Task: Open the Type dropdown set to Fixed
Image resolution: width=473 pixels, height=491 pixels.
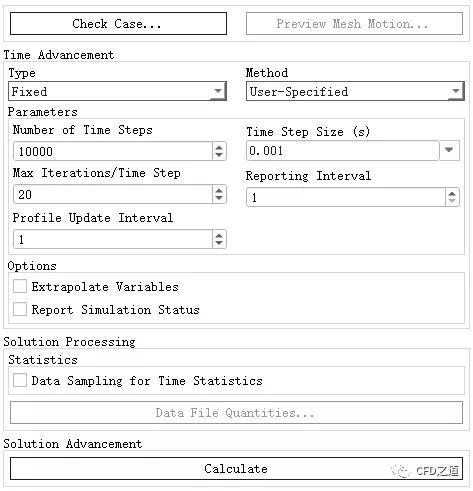Action: [117, 91]
